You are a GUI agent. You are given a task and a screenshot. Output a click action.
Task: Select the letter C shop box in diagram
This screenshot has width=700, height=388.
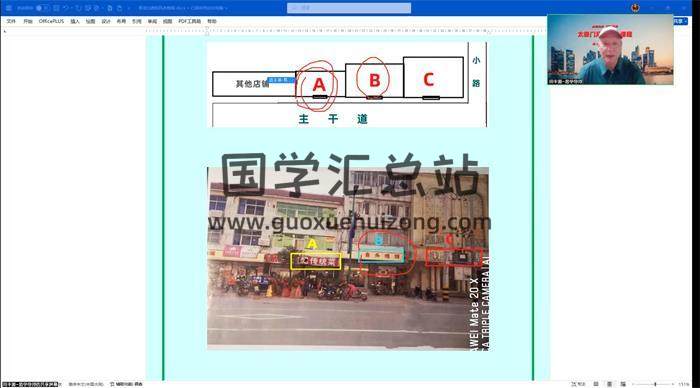coord(433,77)
